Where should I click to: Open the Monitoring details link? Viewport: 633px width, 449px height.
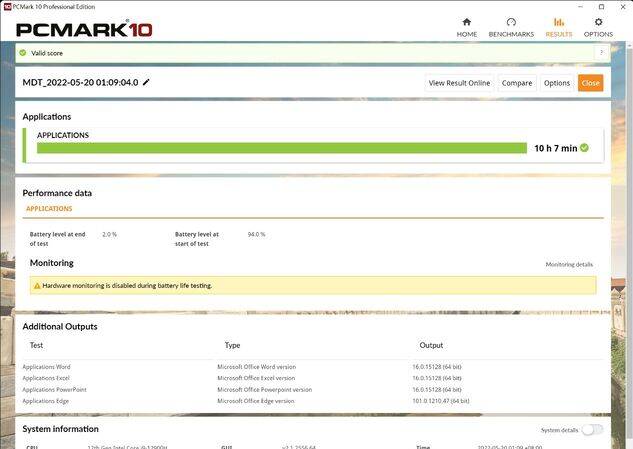tap(569, 264)
